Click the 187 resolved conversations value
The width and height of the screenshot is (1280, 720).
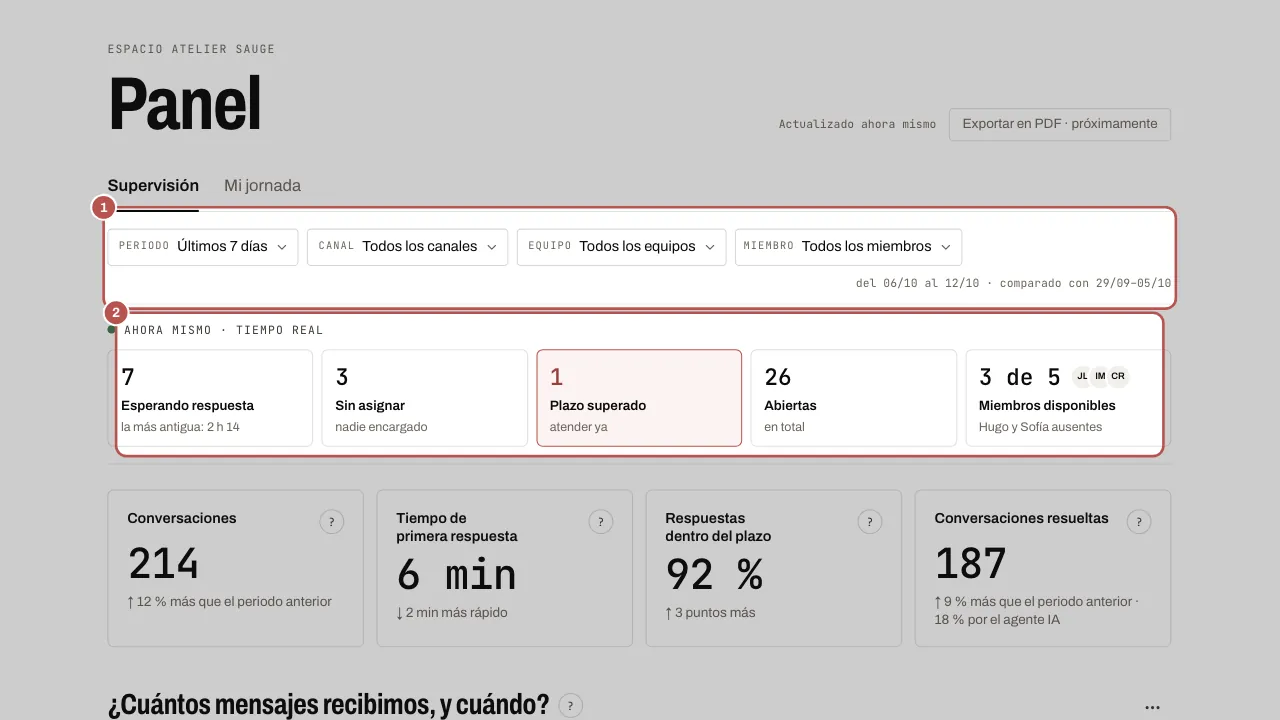[970, 565]
